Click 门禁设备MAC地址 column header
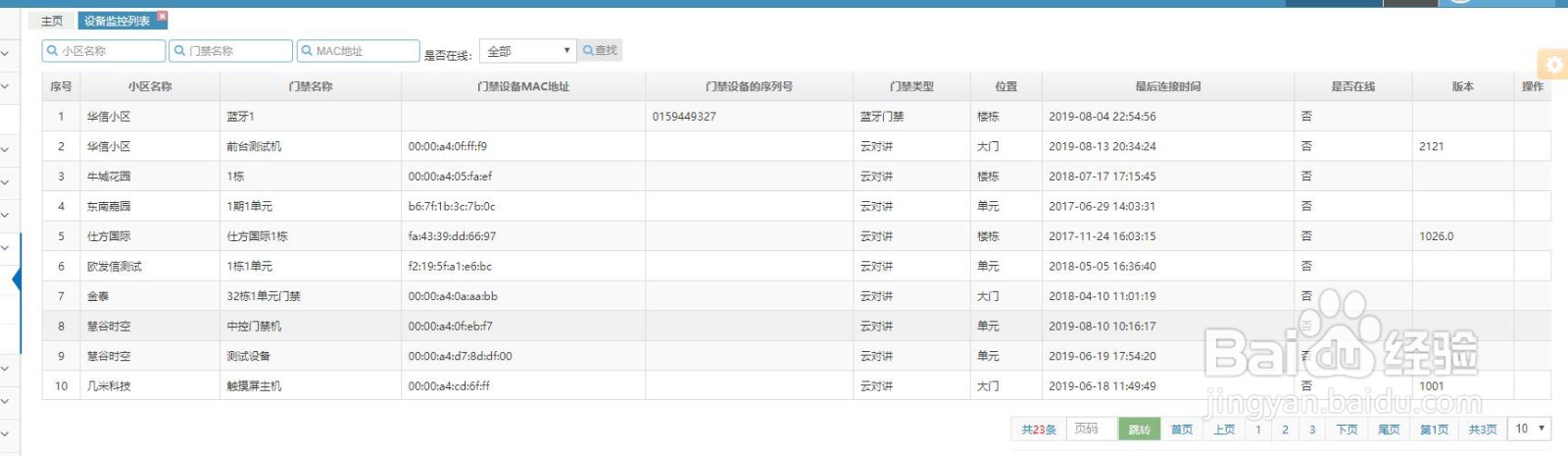The width and height of the screenshot is (1568, 456). tap(523, 86)
